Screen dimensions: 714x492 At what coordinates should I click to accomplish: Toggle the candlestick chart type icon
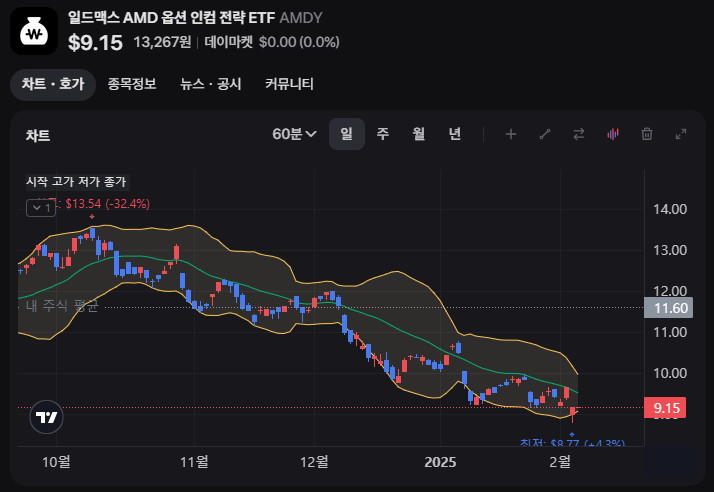tap(613, 134)
